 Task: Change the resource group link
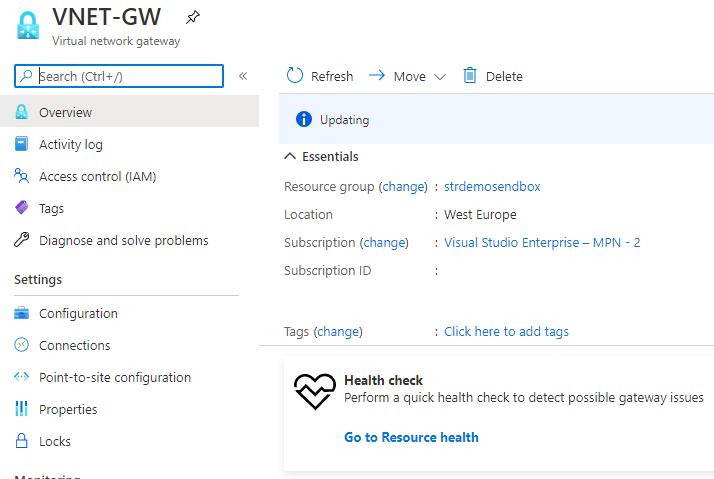403,187
